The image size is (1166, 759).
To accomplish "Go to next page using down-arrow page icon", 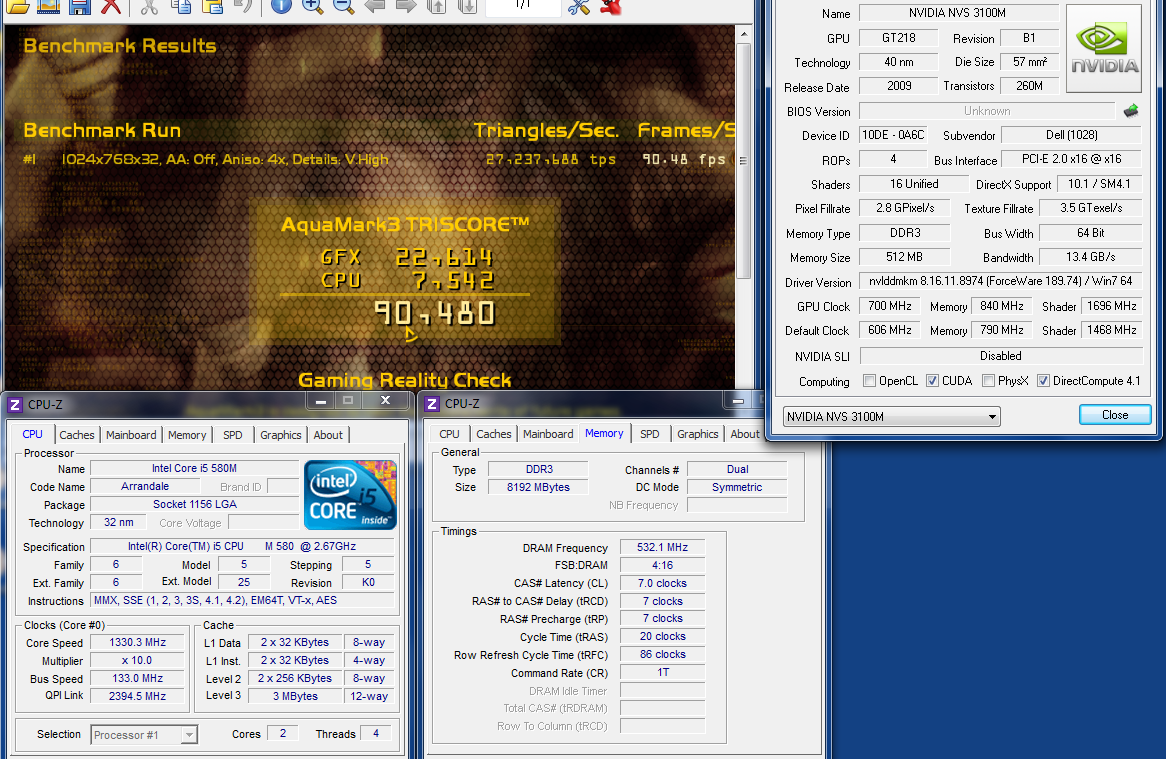I will 466,7.
